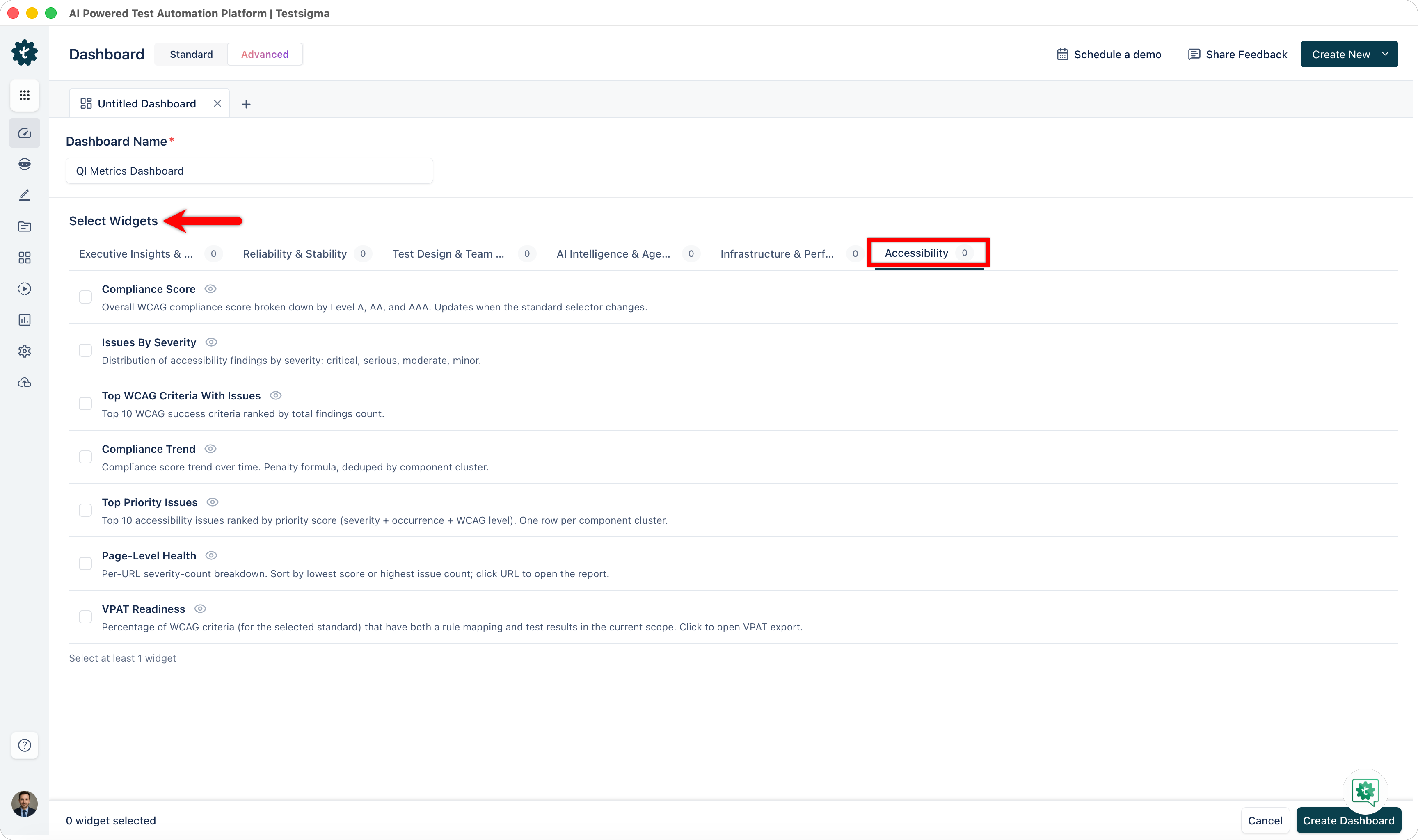Open the help question mark icon
This screenshot has height=840, width=1418.
point(24,745)
